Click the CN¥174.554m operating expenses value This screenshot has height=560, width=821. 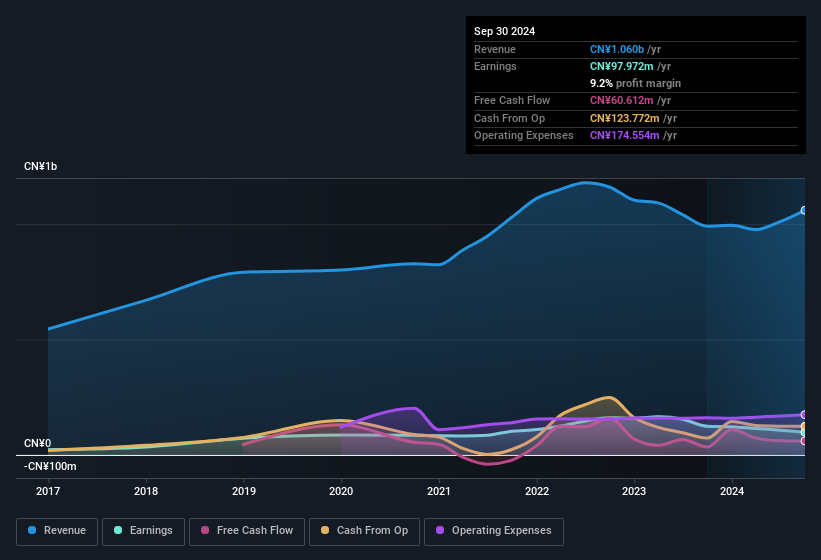coord(625,135)
